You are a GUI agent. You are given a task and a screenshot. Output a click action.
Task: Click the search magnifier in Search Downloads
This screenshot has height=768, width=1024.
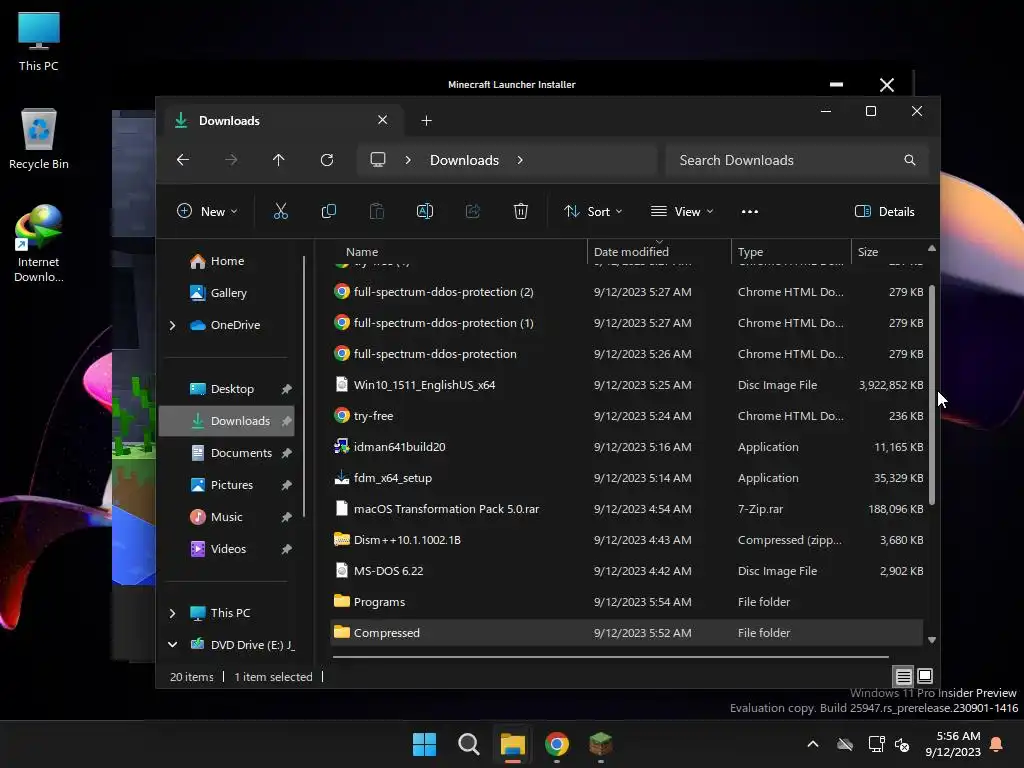pos(910,160)
